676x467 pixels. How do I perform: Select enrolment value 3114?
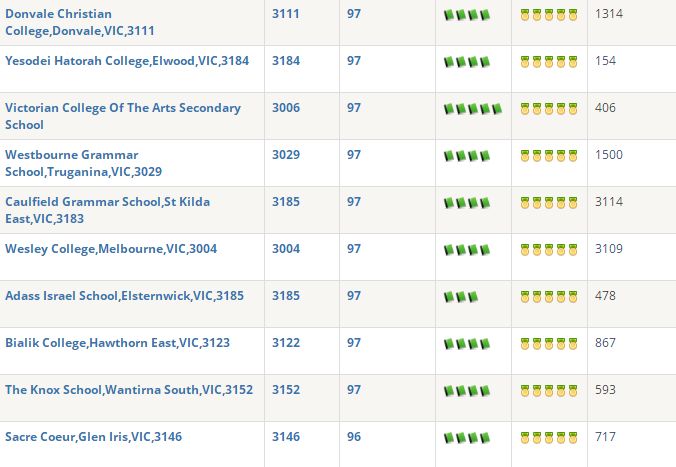[x=609, y=202]
